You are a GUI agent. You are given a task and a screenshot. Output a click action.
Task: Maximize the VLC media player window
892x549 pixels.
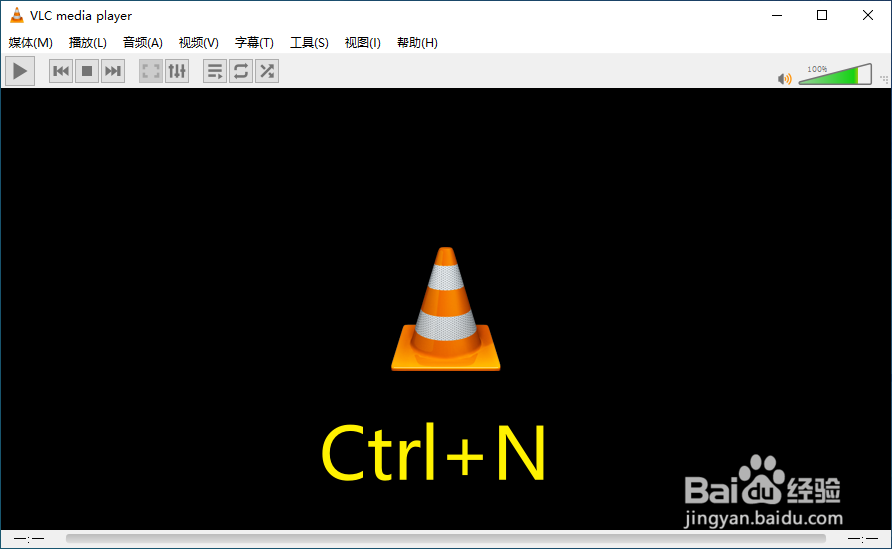822,15
